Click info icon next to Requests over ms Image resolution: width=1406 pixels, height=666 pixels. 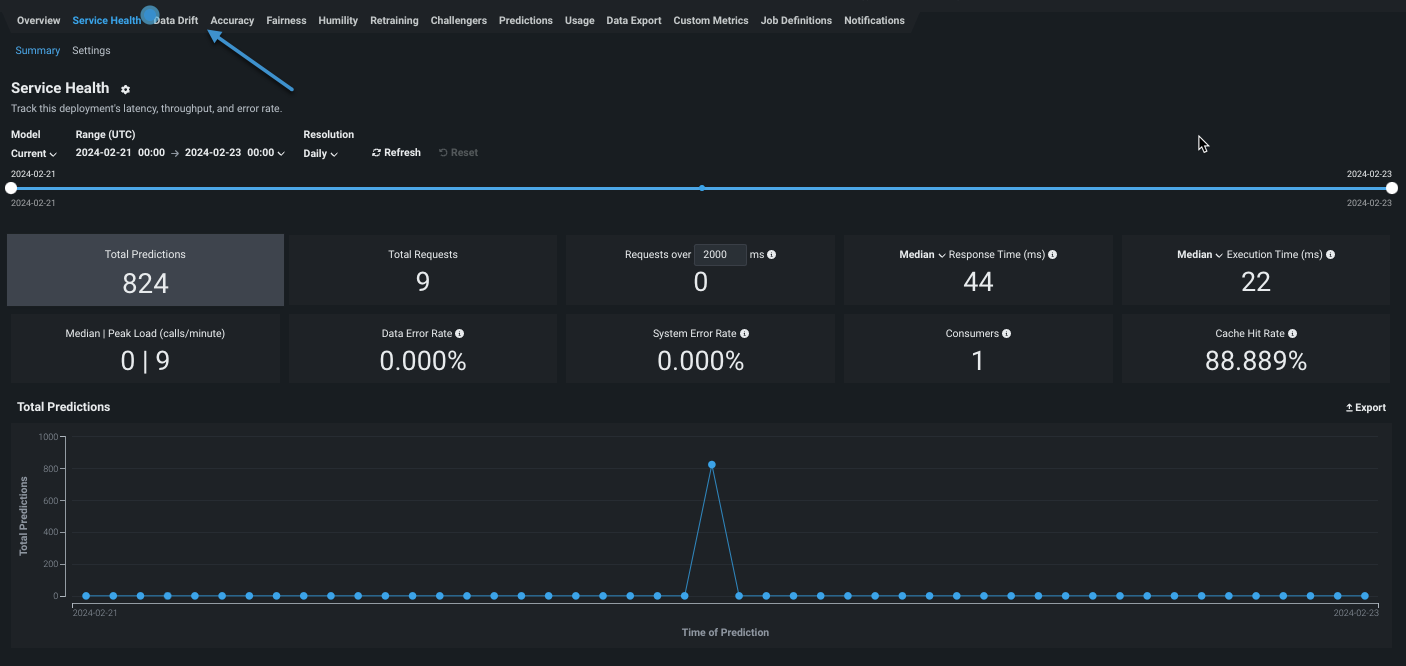click(x=771, y=255)
